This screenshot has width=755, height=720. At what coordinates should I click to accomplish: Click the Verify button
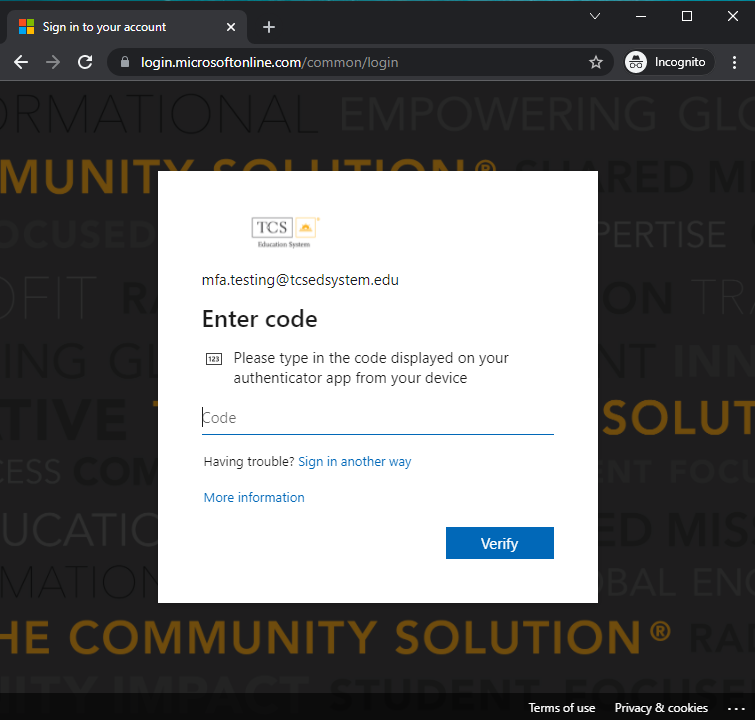pos(499,543)
